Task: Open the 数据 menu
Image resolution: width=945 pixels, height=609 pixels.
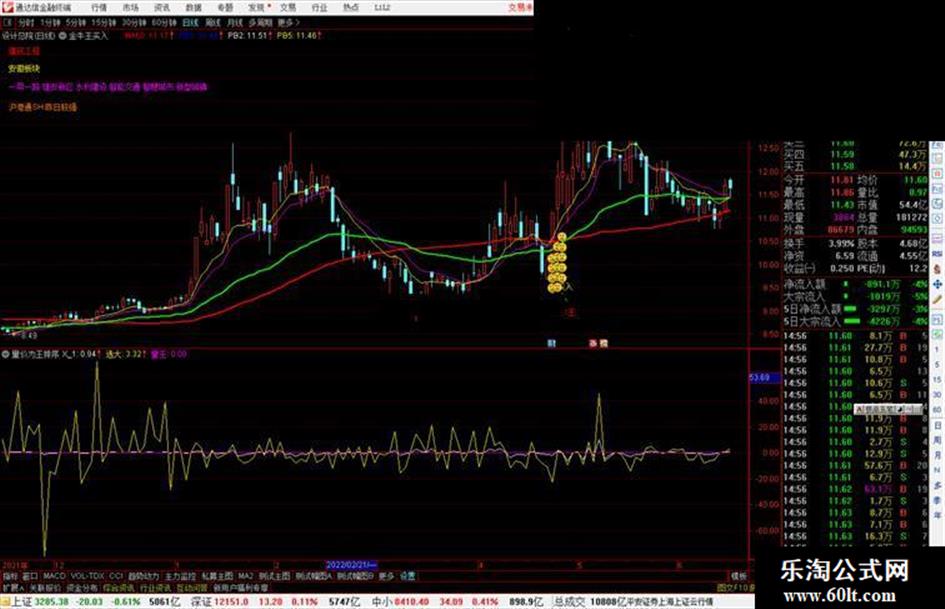Action: (193, 7)
